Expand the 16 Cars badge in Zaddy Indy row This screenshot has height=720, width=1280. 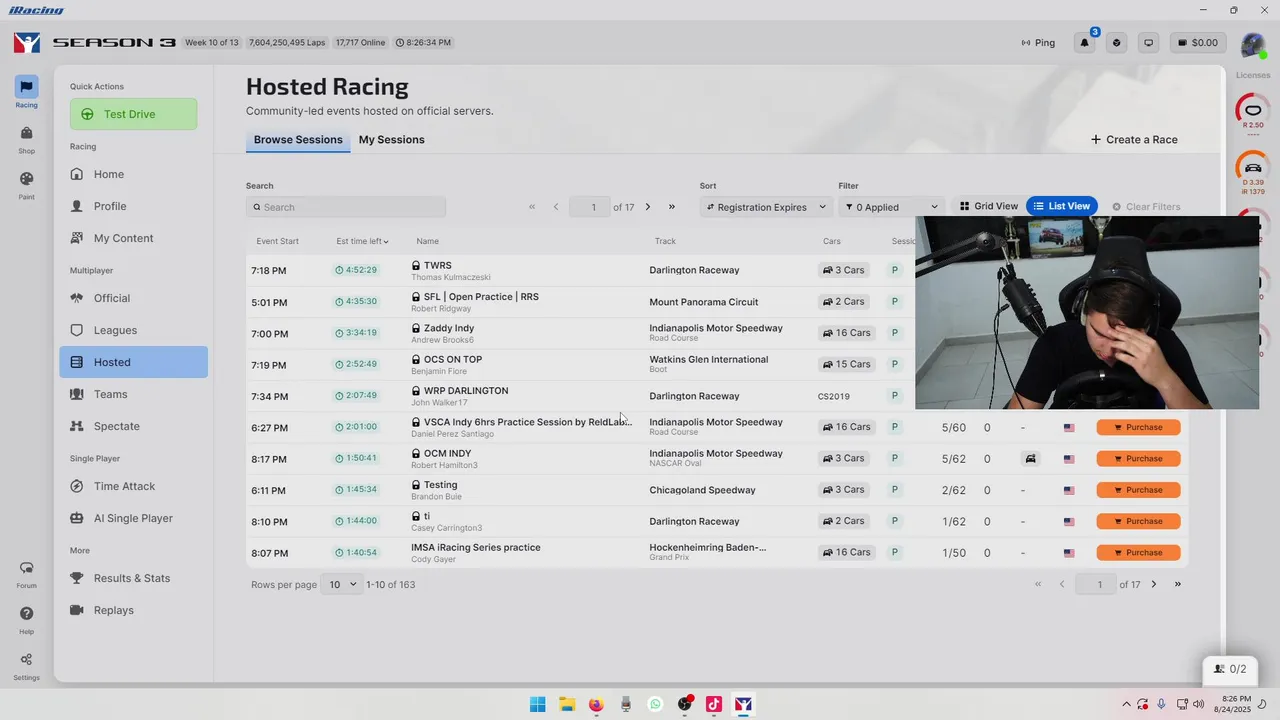[x=846, y=333]
